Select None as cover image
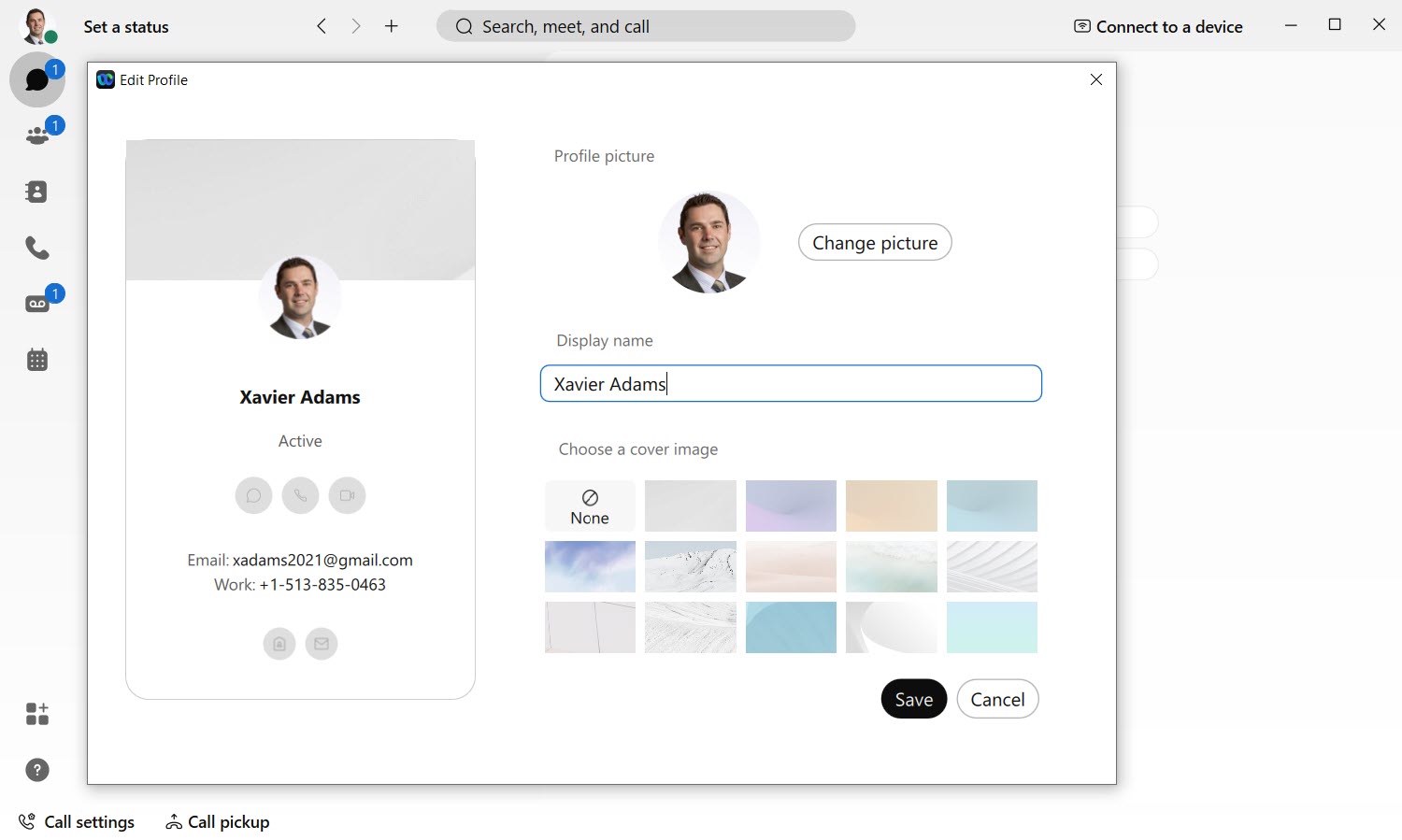Screen dimensions: 1402x840 (590, 506)
